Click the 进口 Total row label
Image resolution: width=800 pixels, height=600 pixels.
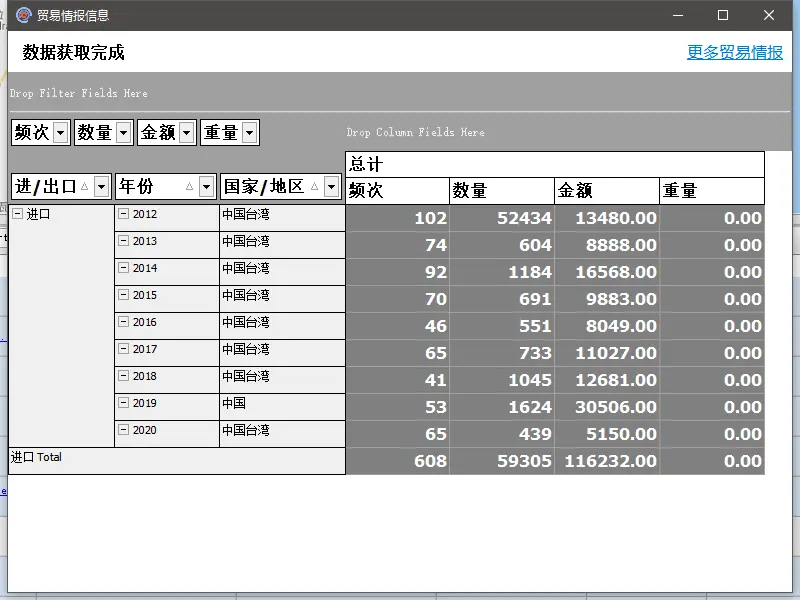point(177,461)
